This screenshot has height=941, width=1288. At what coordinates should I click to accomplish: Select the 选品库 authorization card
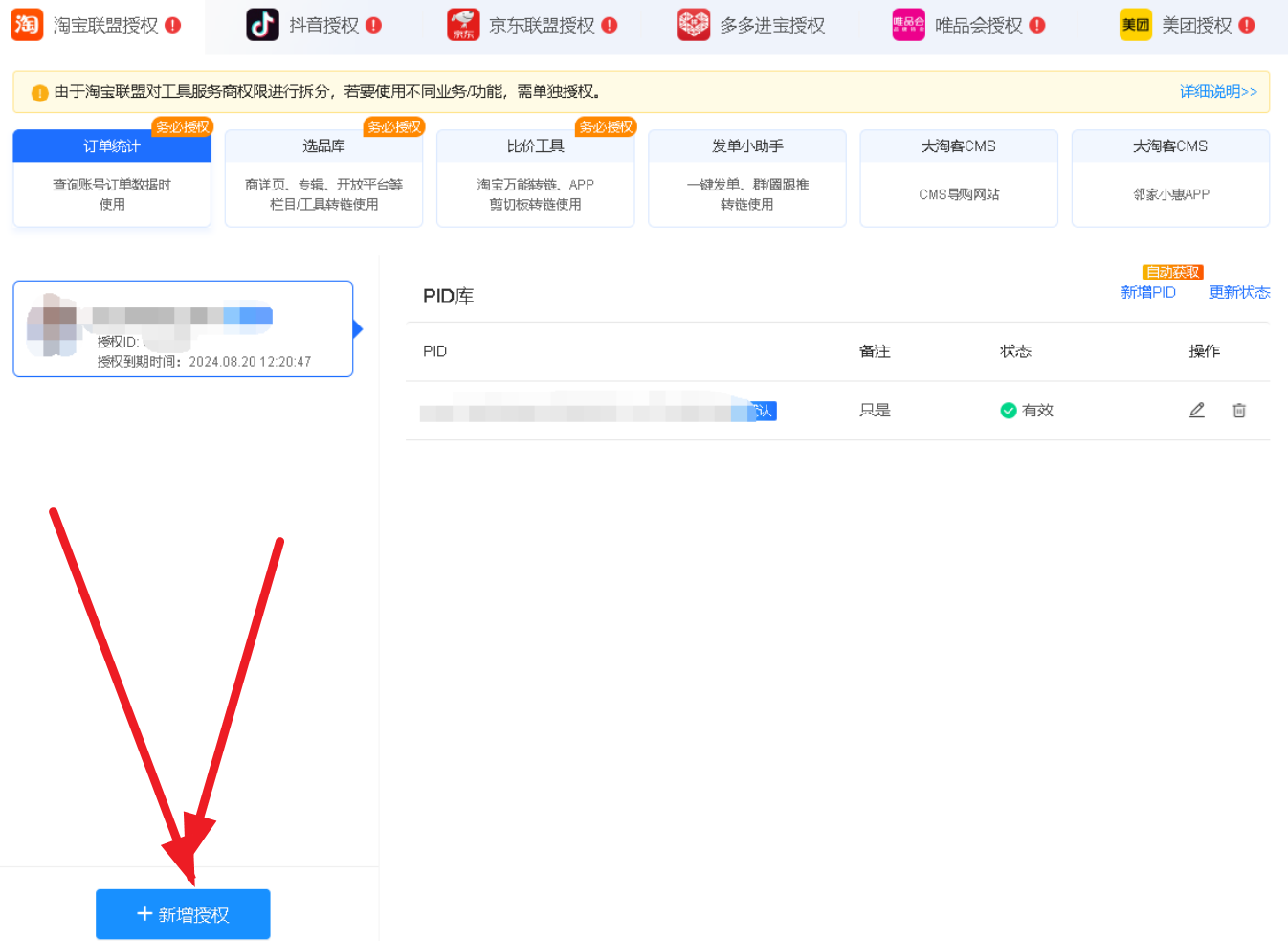323,179
